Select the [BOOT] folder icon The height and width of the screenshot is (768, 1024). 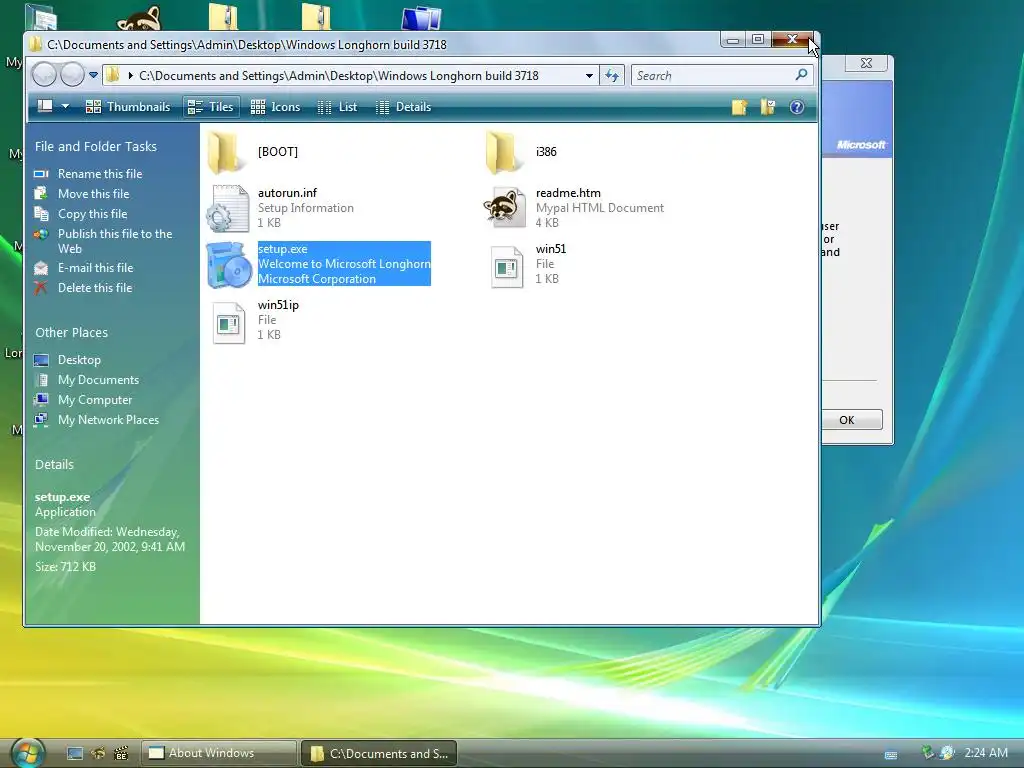225,152
